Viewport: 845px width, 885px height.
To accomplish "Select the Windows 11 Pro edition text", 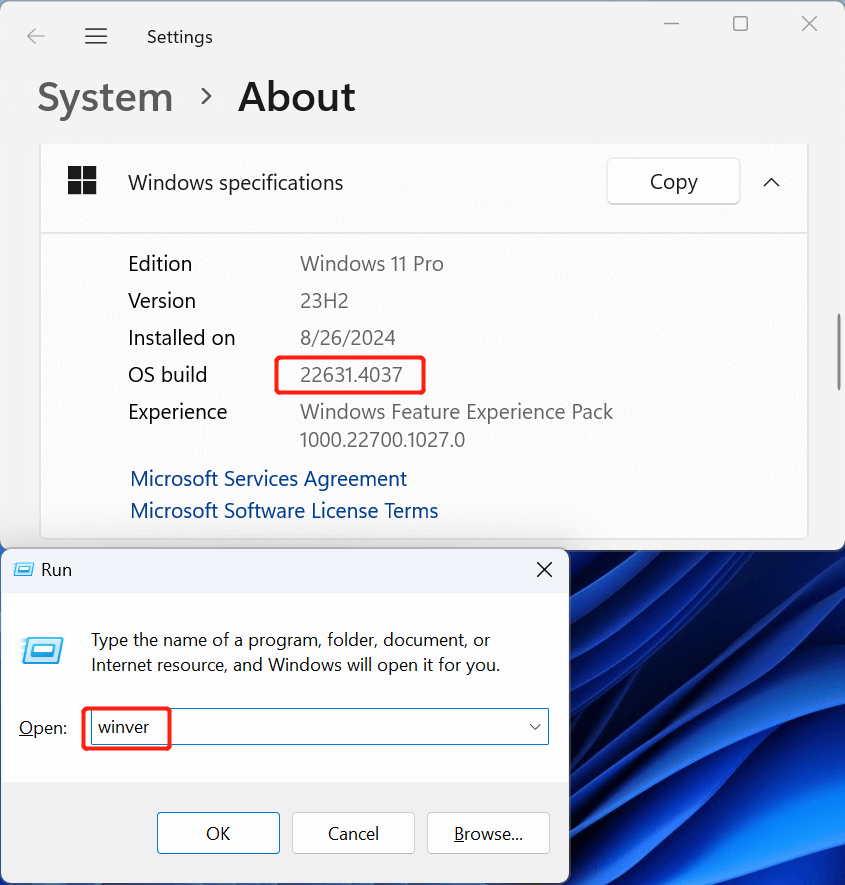I will pos(371,264).
